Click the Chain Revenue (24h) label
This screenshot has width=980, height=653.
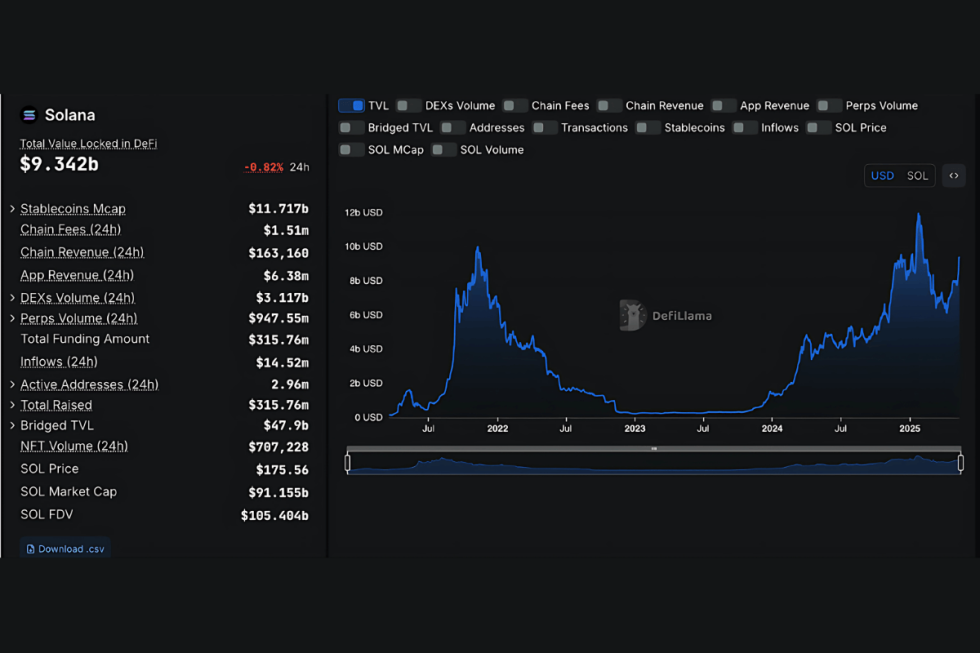coord(82,252)
